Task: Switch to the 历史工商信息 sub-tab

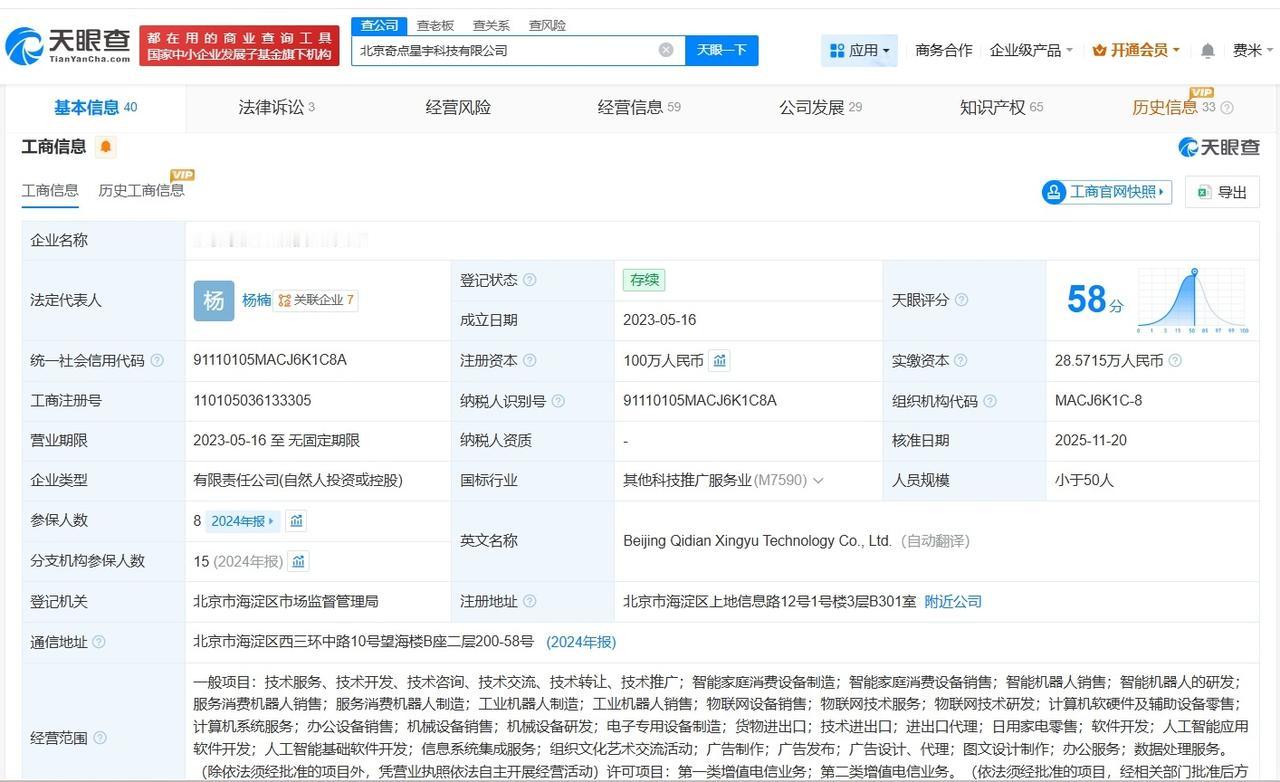Action: coord(141,190)
